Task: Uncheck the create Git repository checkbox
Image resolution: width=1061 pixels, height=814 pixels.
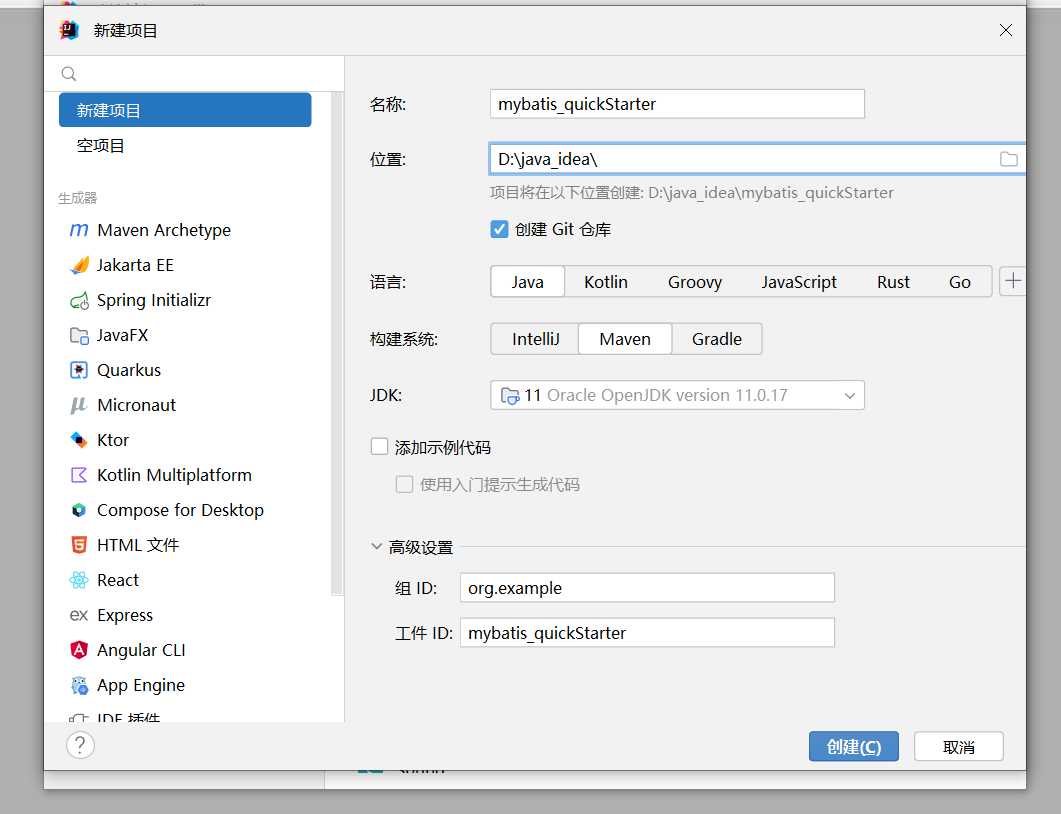Action: tap(500, 229)
